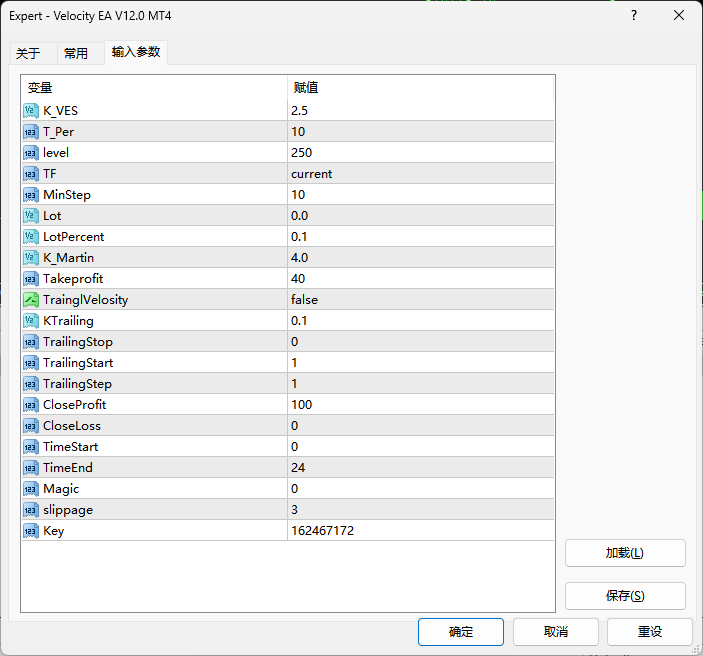Click the 重设 reset button
This screenshot has width=703, height=656.
pyautogui.click(x=649, y=632)
